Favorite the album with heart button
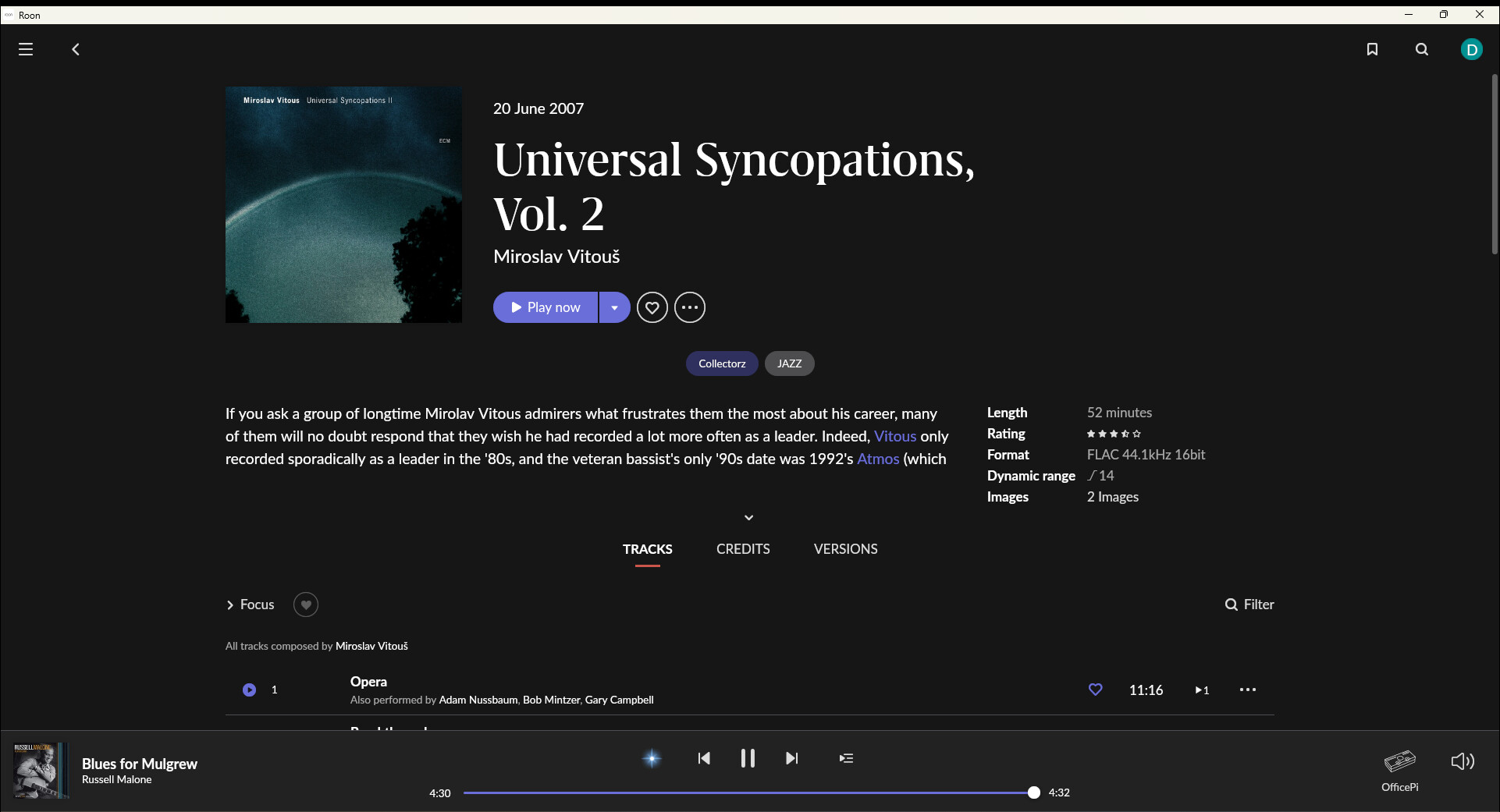Image resolution: width=1500 pixels, height=812 pixels. point(652,307)
